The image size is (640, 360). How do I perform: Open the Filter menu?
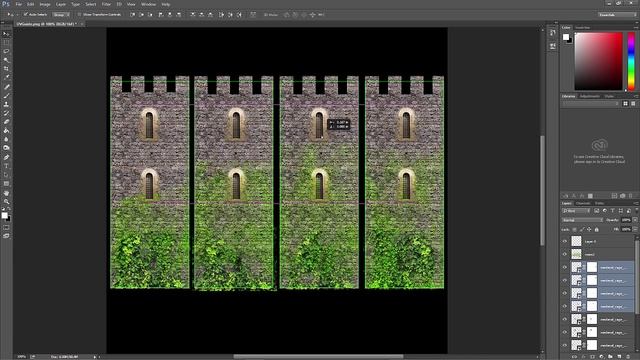tap(106, 4)
